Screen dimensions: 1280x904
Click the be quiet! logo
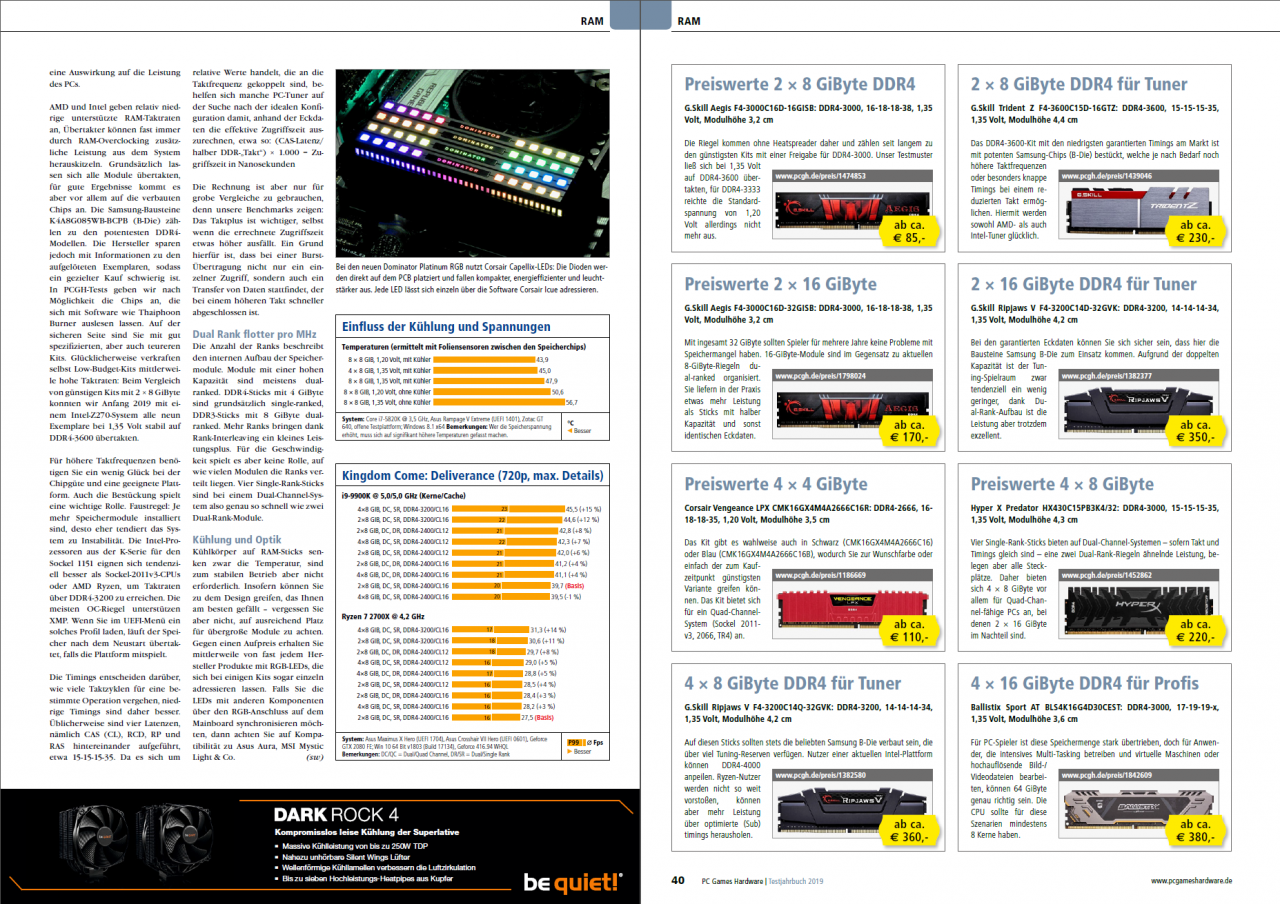pos(572,882)
